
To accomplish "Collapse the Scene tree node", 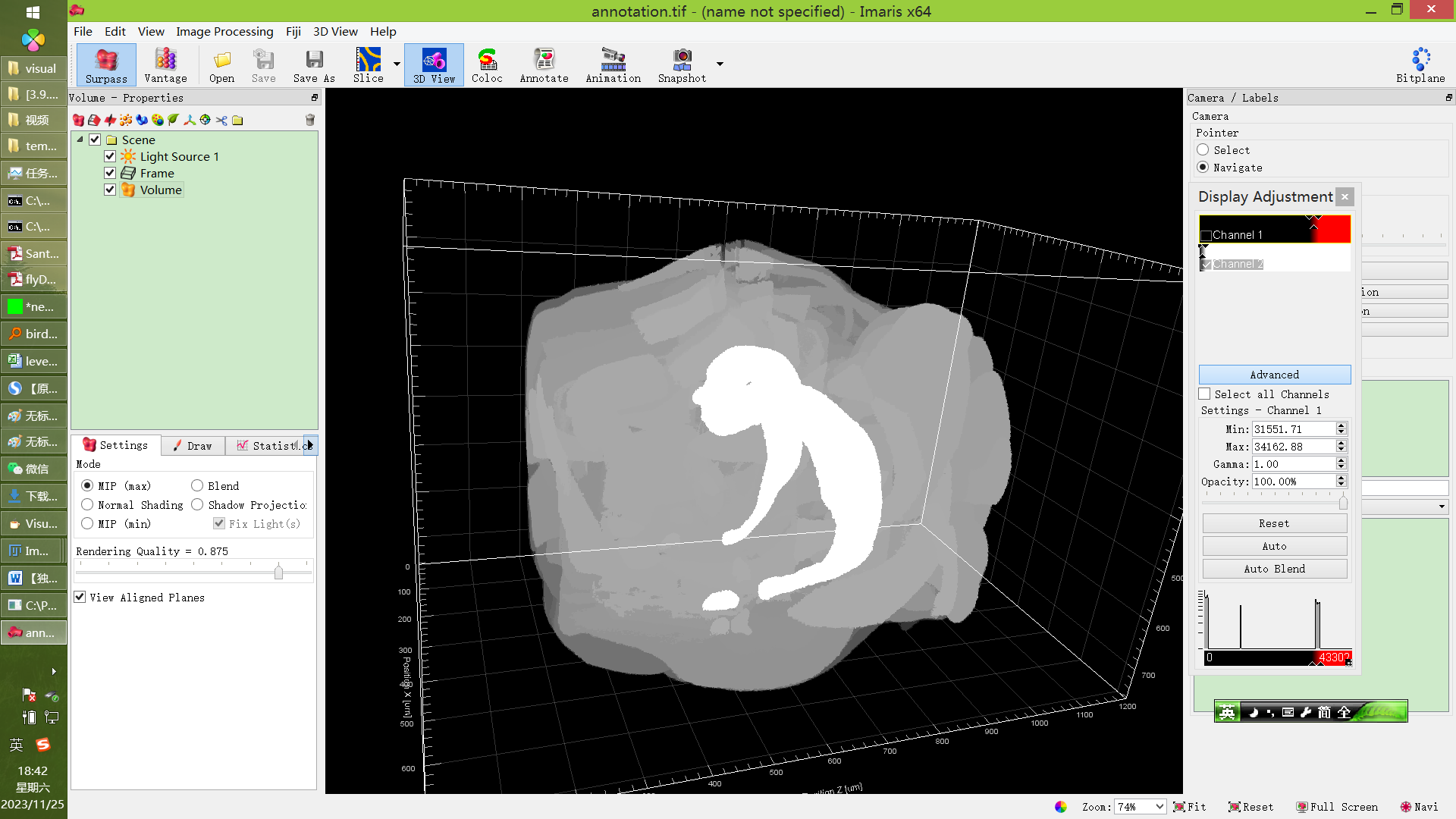I will pyautogui.click(x=80, y=140).
